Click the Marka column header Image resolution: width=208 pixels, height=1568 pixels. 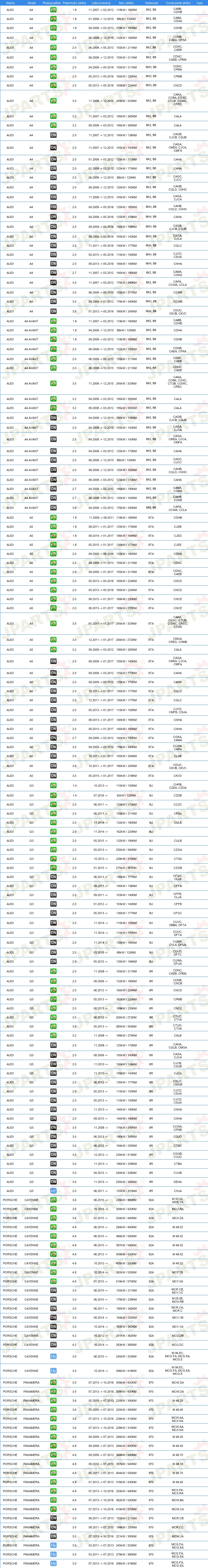coord(10,2)
